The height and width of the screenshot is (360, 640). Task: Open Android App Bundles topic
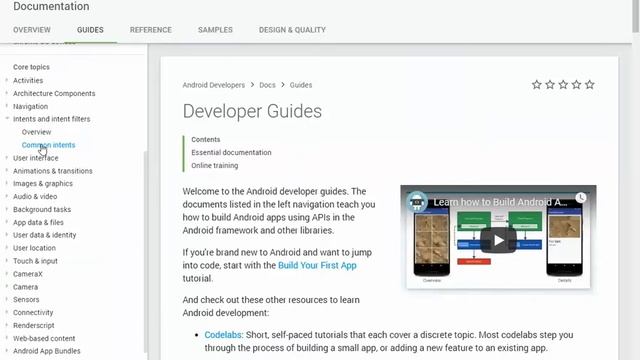47,351
